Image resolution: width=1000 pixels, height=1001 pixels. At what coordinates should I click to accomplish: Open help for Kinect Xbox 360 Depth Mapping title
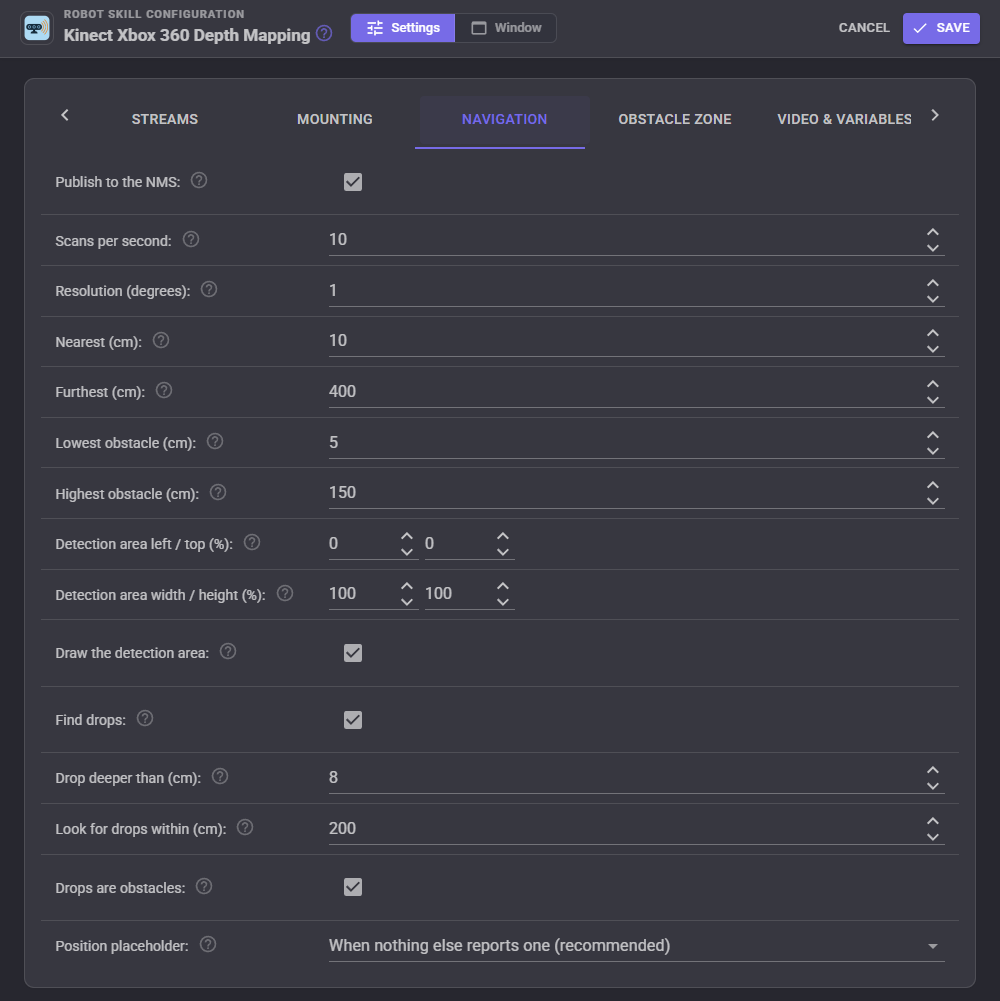324,33
